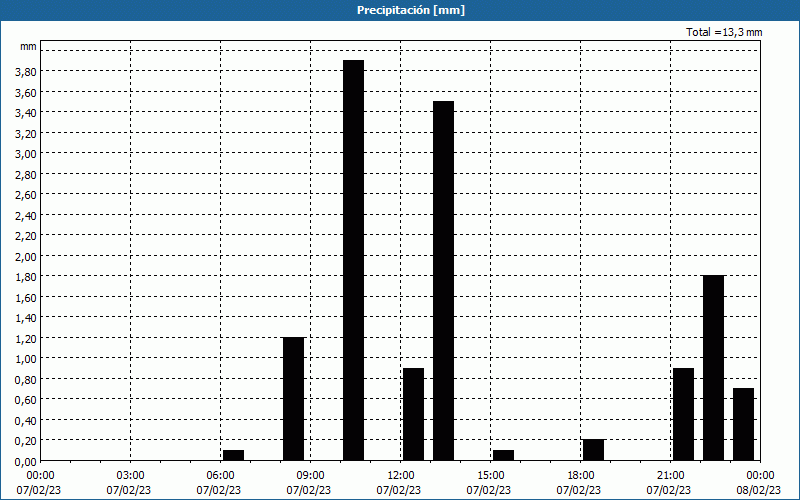
Task: Select the 0,90 mm bar starting at 12:00
Action: [413, 414]
